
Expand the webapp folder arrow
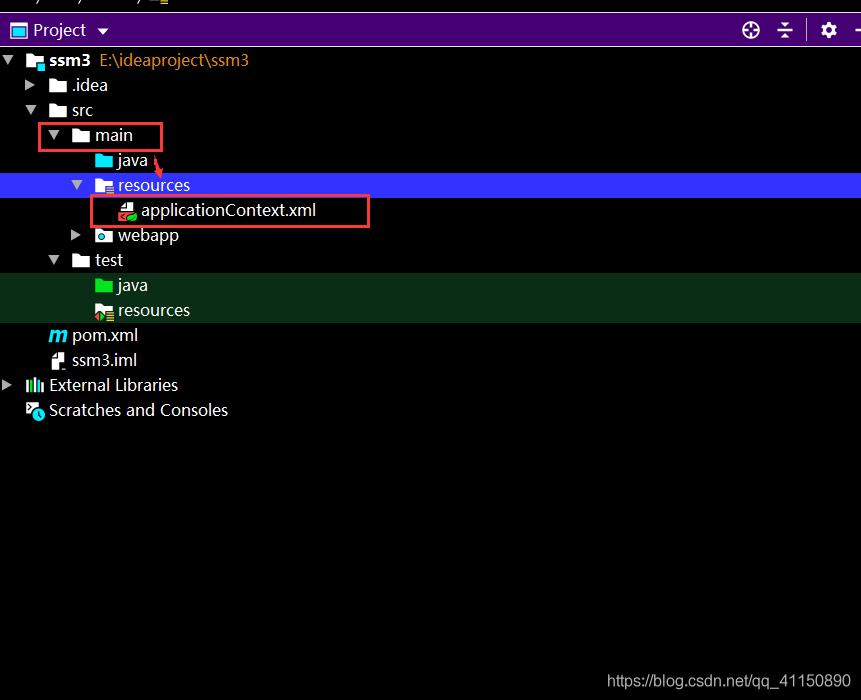coord(77,235)
